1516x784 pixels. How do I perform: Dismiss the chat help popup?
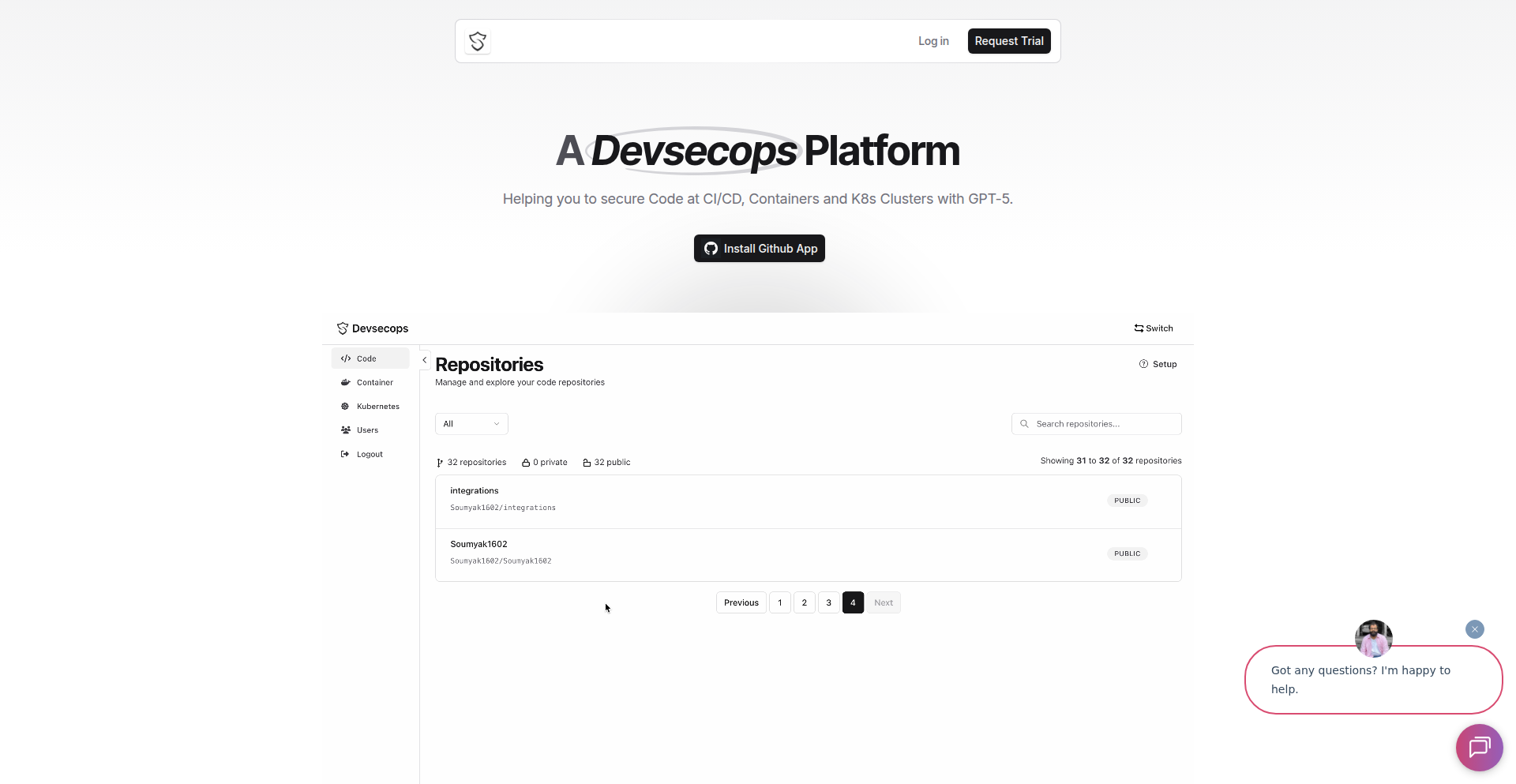click(x=1475, y=629)
